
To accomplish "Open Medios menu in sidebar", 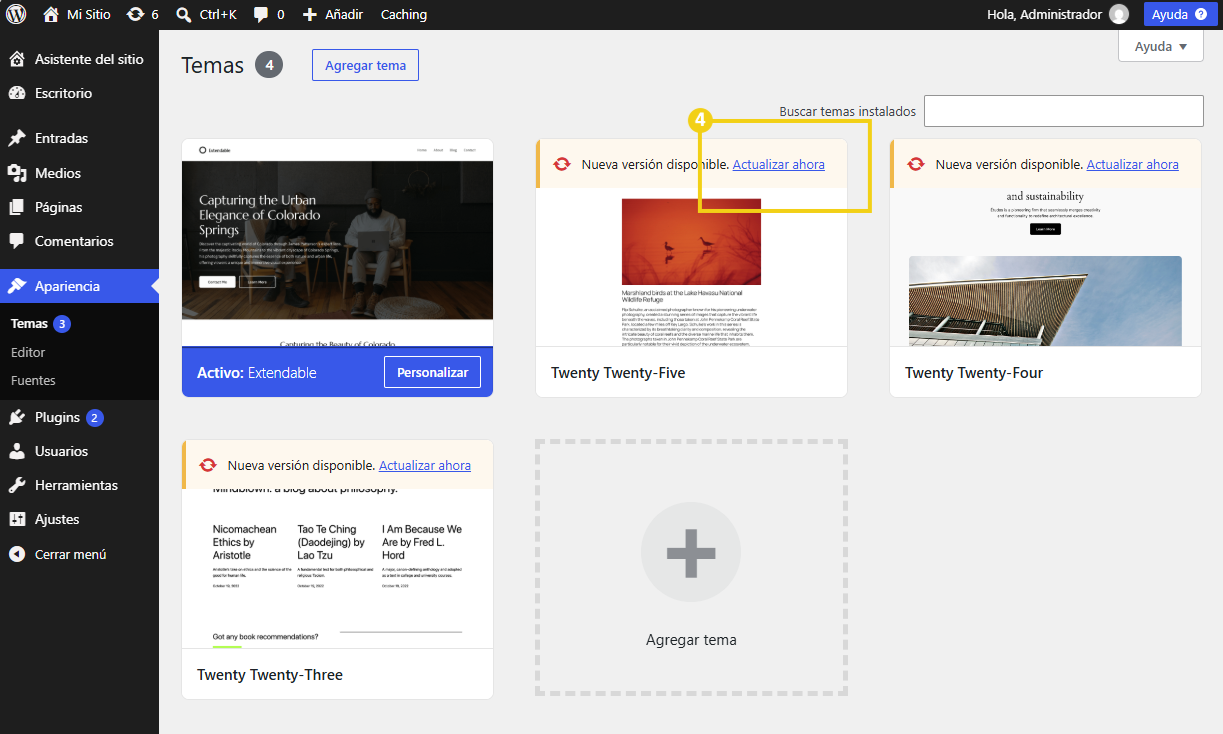I will point(79,173).
